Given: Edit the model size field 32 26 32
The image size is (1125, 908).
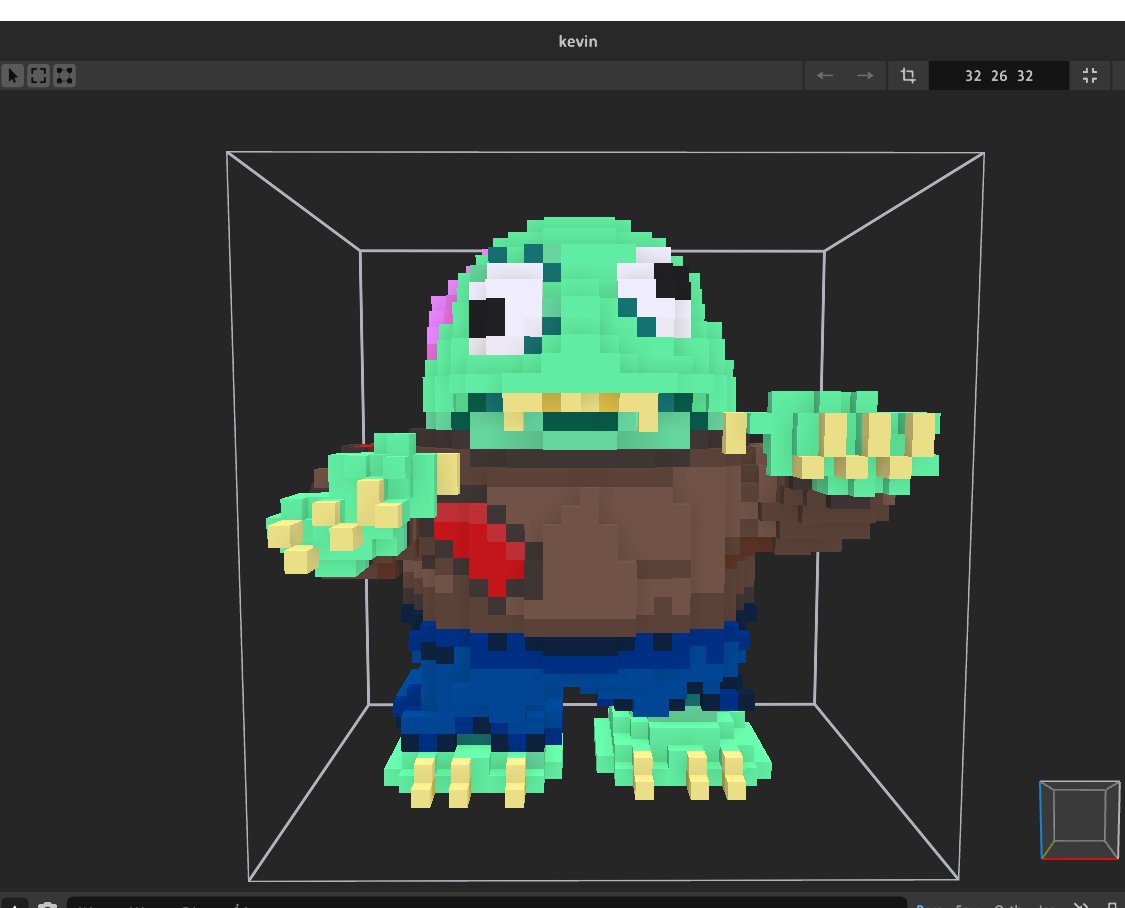Looking at the screenshot, I should click(x=999, y=76).
